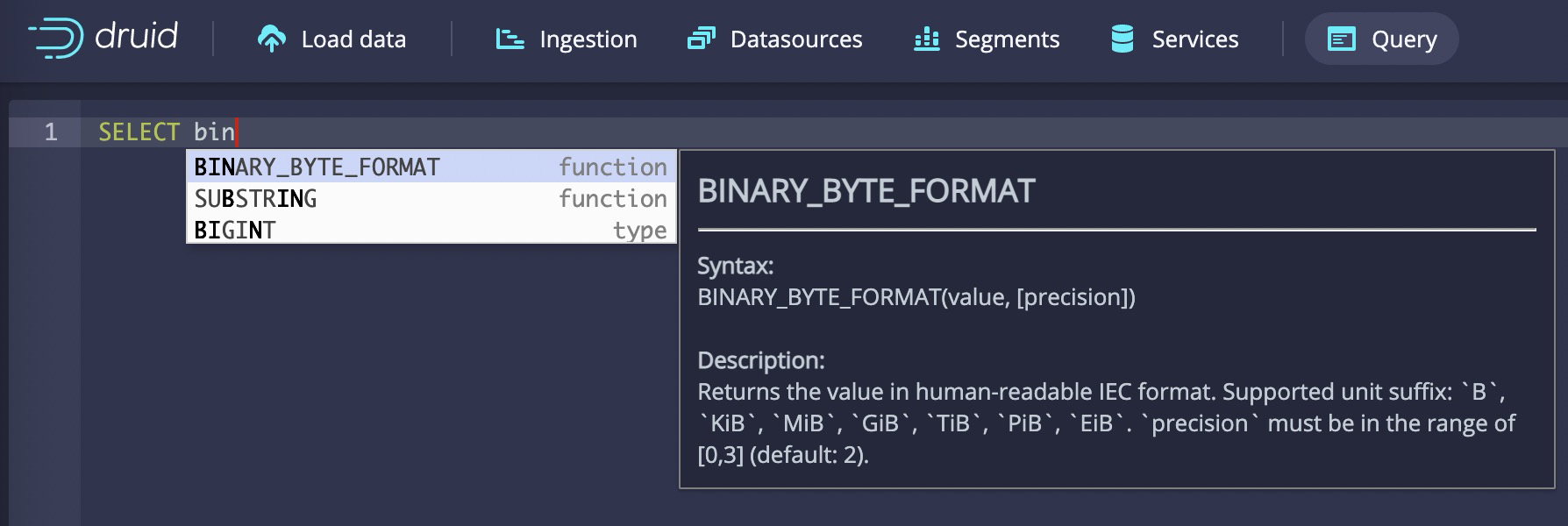Screen dimensions: 1568x526
Task: Open the Load data view via its label
Action: [353, 39]
